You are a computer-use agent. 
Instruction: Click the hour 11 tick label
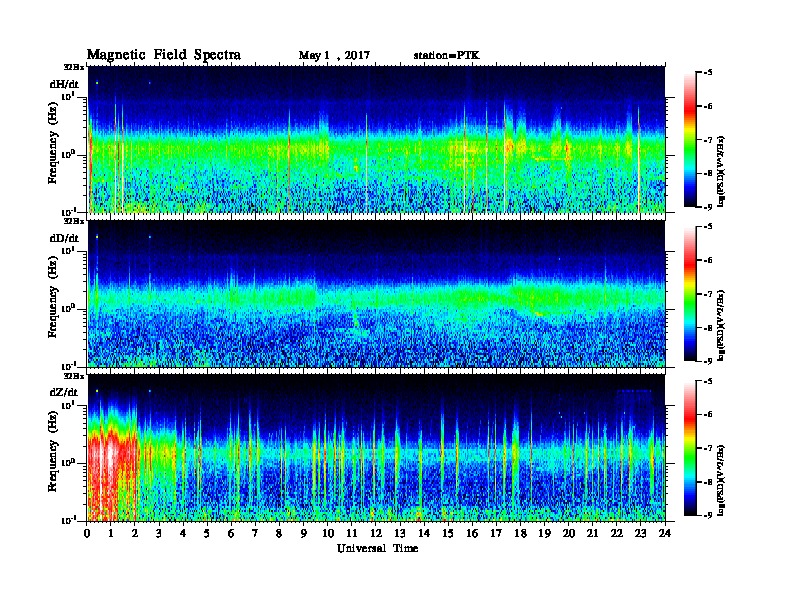353,533
